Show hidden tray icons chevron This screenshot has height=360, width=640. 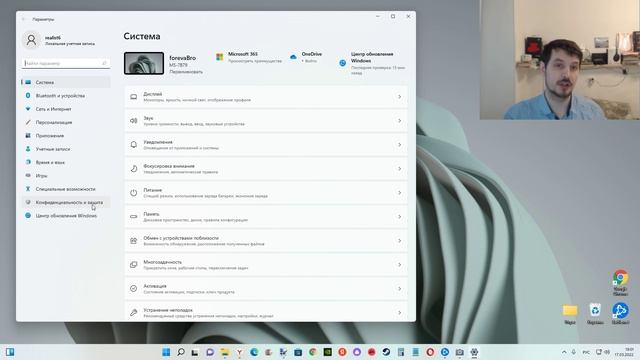[564, 352]
